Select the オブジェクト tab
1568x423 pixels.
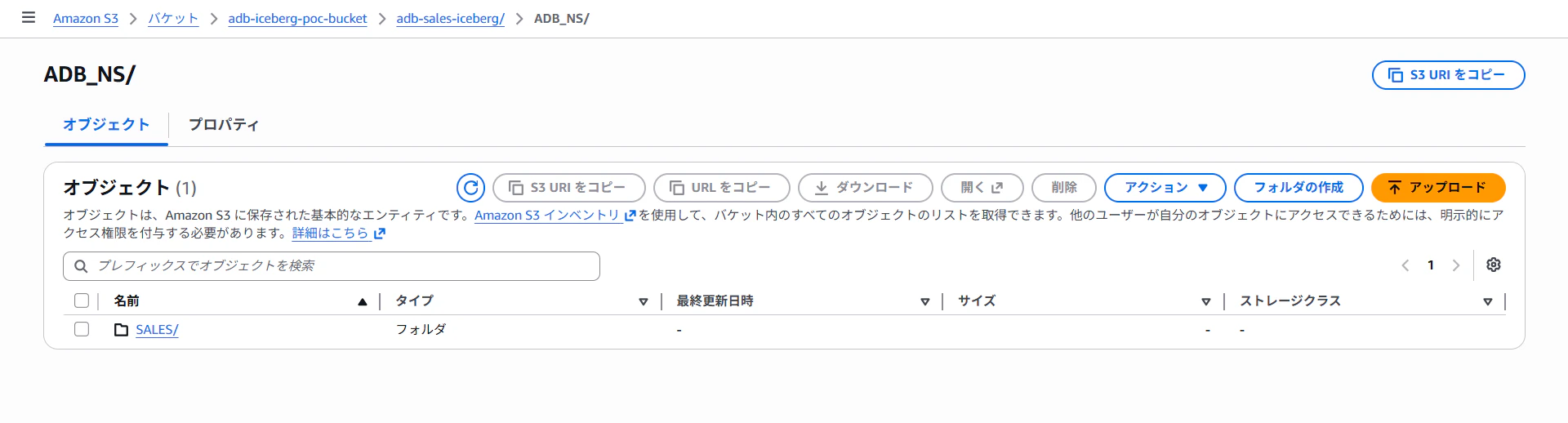pyautogui.click(x=106, y=125)
